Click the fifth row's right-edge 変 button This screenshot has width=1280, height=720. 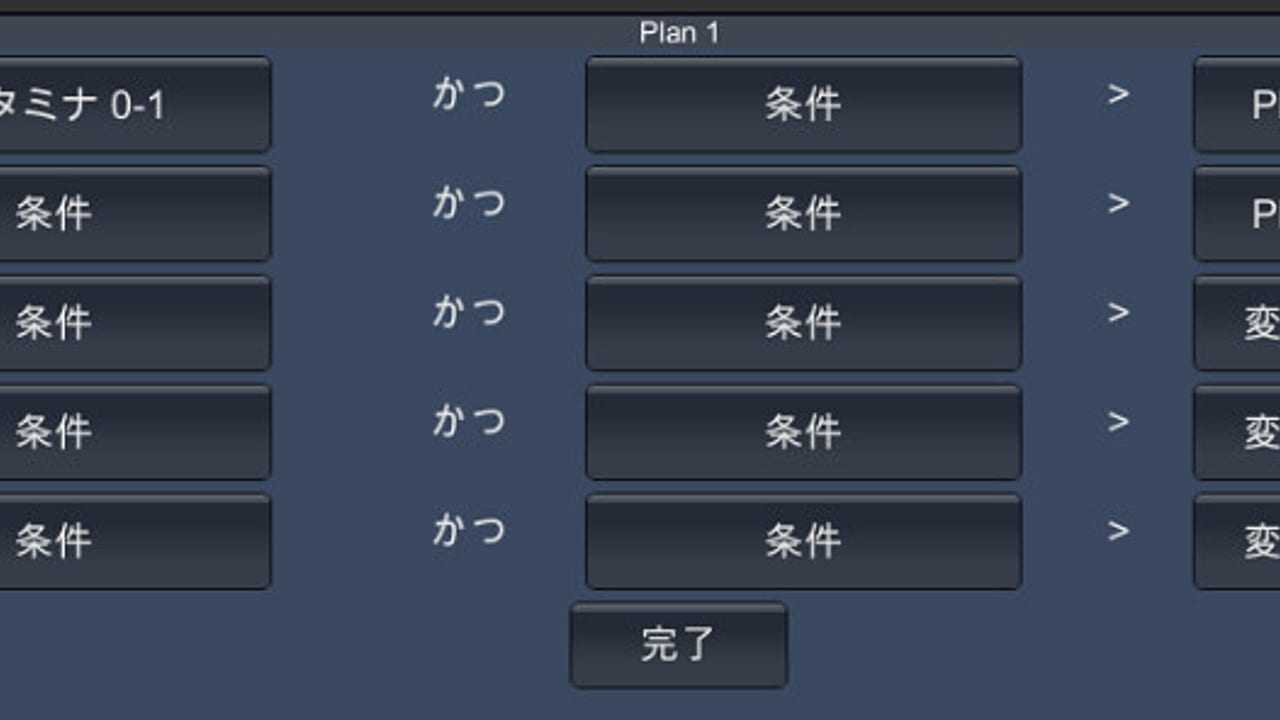(x=1238, y=541)
